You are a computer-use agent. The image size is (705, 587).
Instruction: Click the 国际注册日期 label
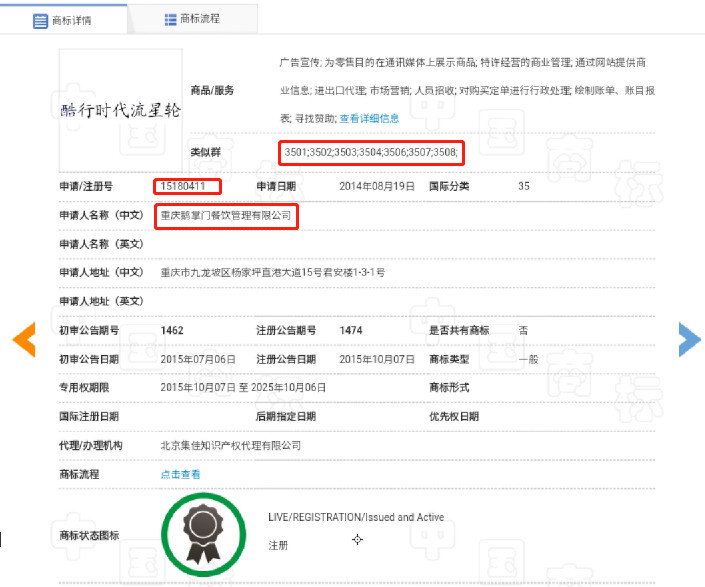89,417
